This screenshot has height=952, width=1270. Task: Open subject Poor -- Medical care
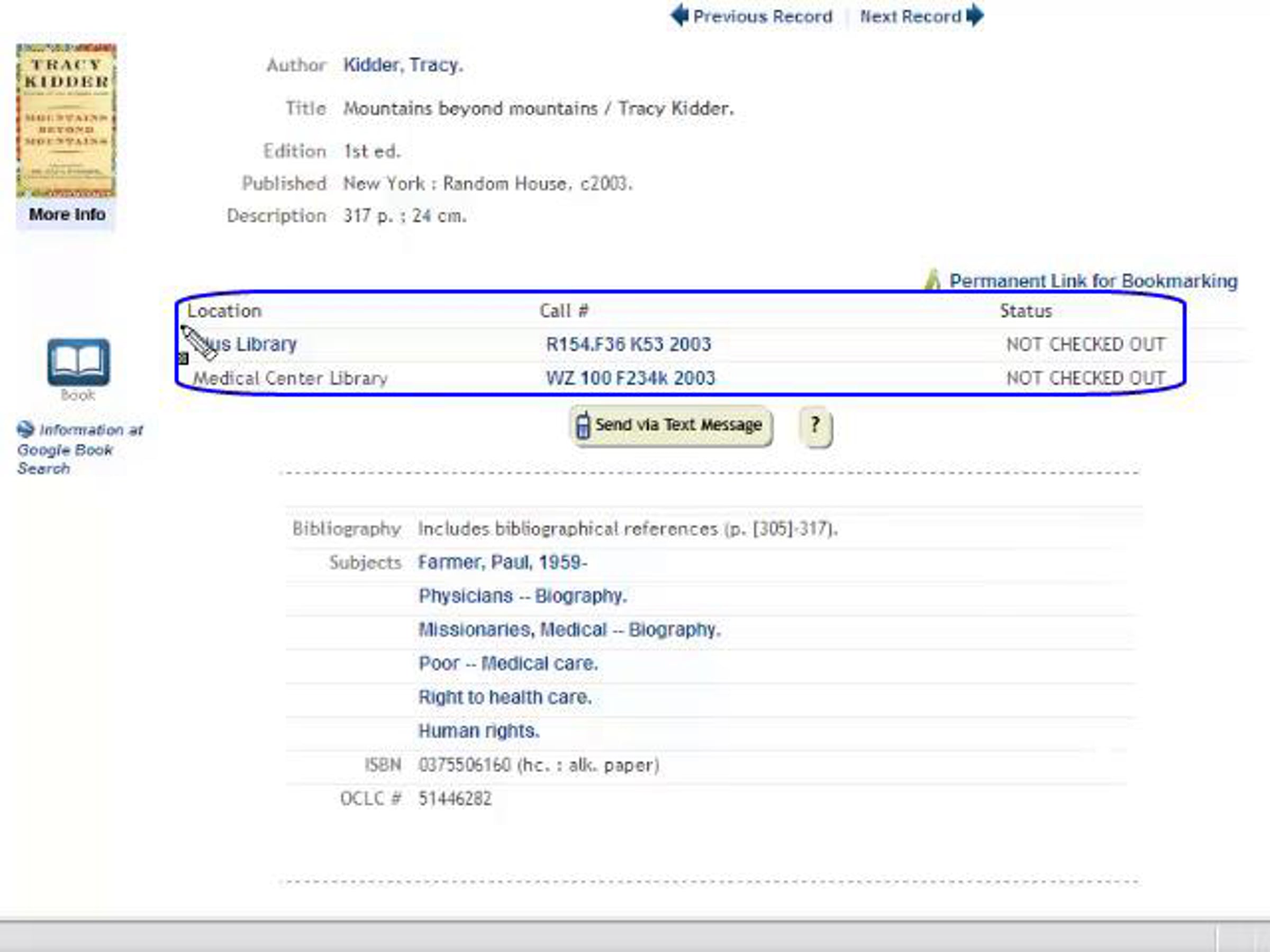click(x=508, y=664)
